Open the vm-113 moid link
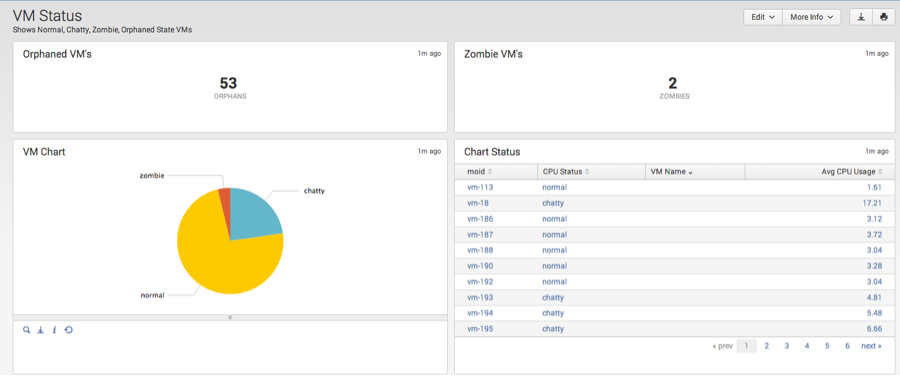The width and height of the screenshot is (900, 376). click(480, 187)
